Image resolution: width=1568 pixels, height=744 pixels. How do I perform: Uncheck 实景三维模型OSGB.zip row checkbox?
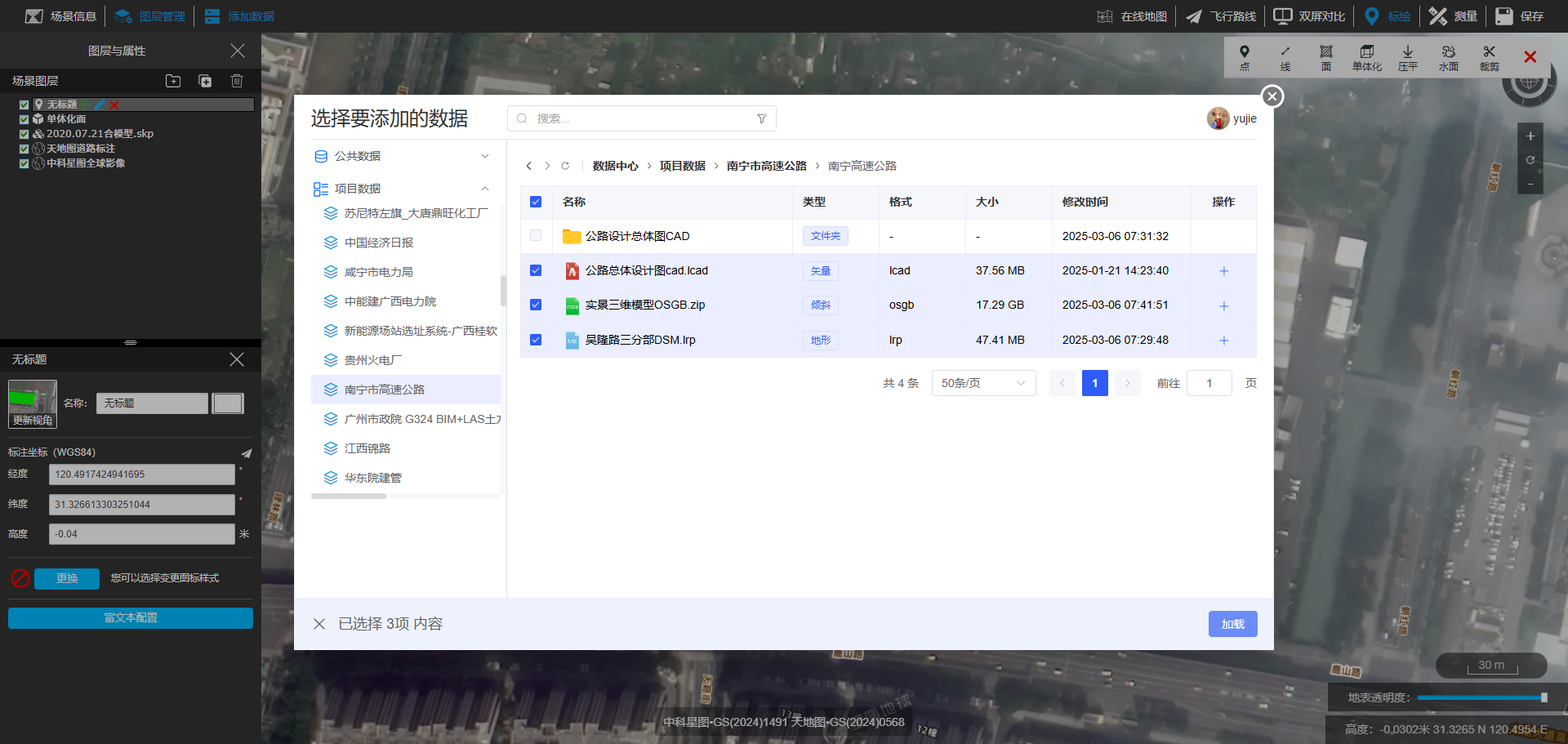pos(536,305)
